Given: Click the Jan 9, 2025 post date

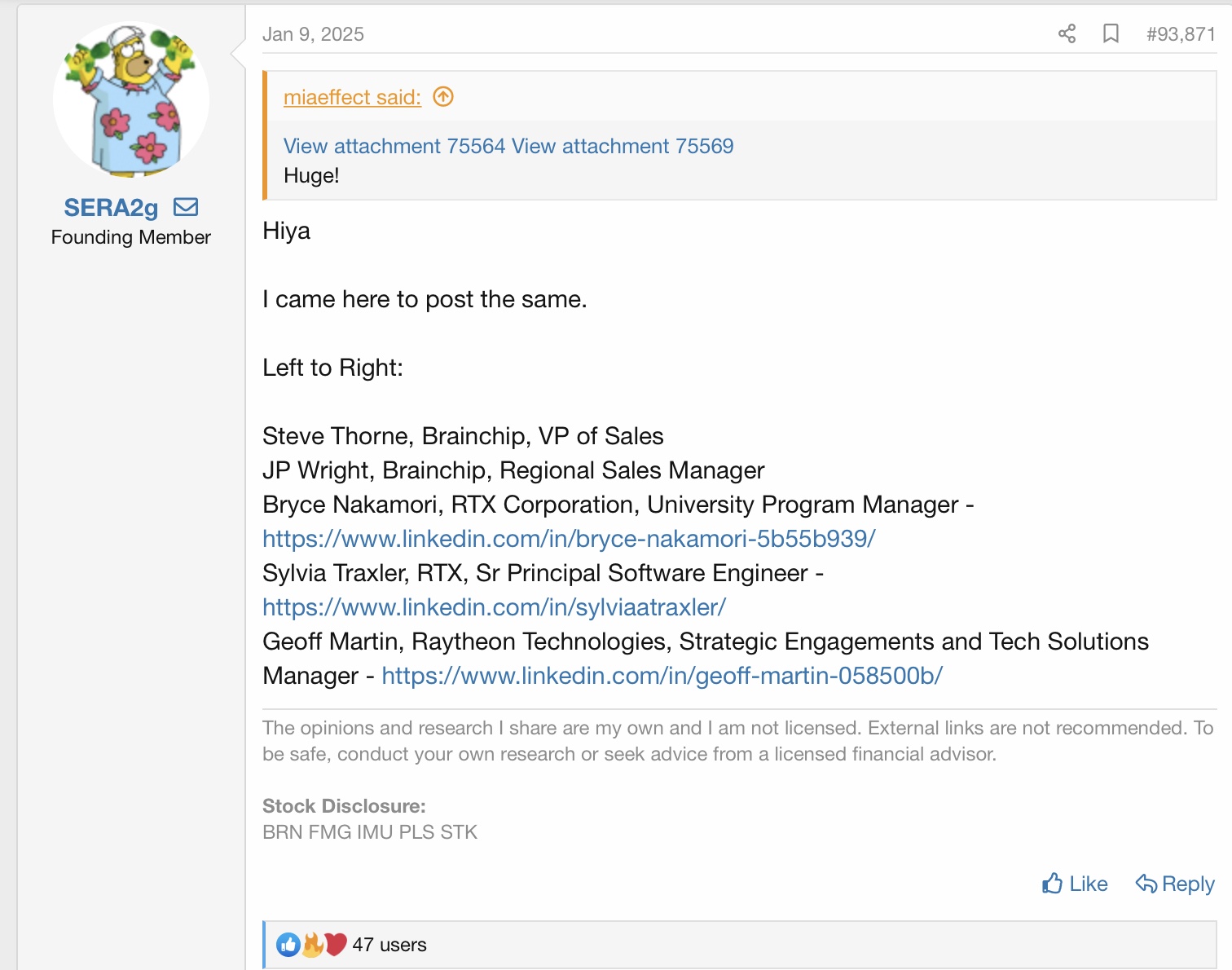Looking at the screenshot, I should point(313,34).
